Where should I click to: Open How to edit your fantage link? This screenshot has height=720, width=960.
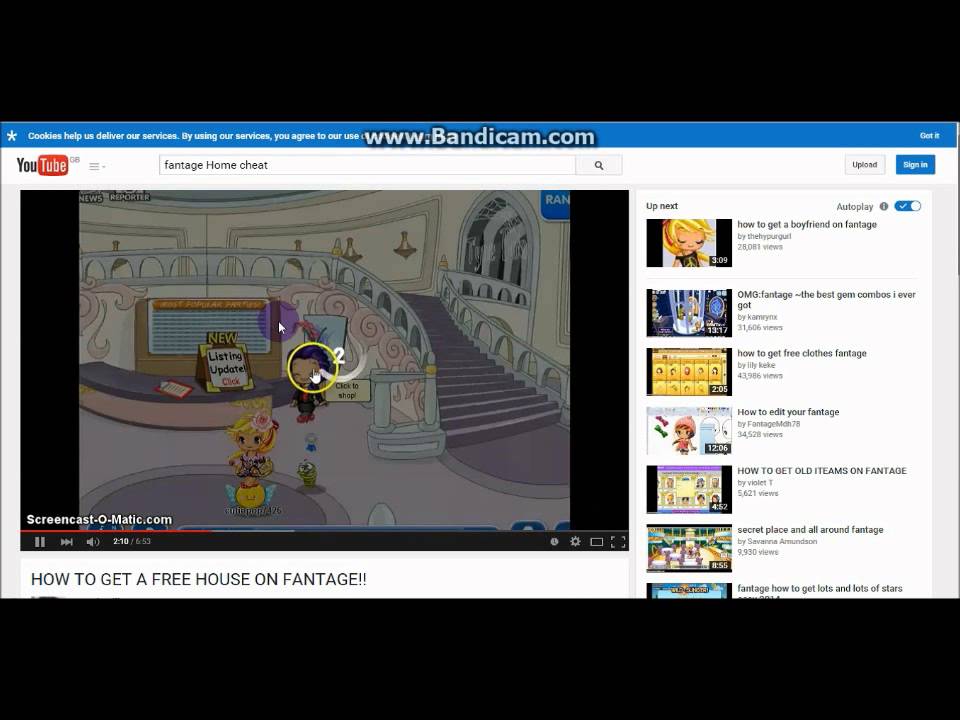coord(788,412)
